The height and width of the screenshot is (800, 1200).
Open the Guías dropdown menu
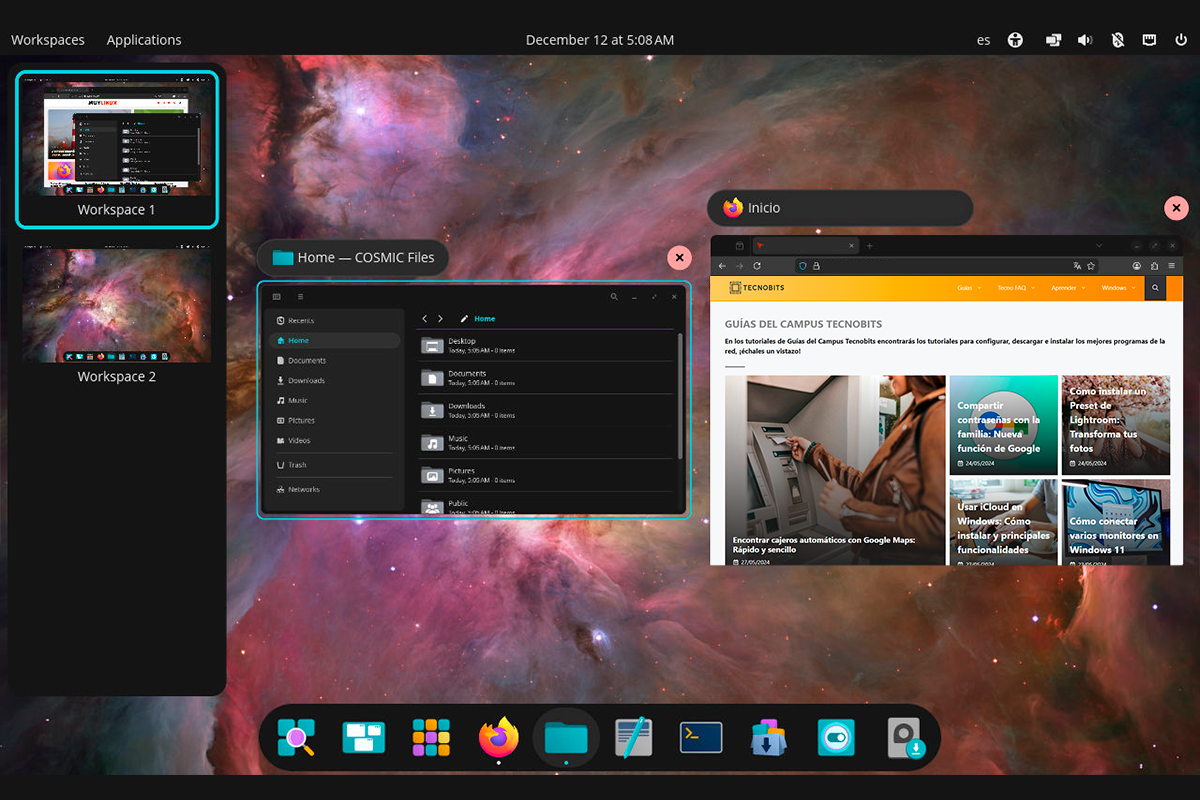coord(965,287)
